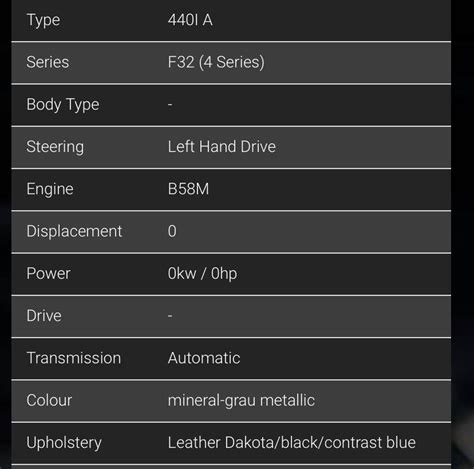The image size is (474, 469).
Task: Click the Displacement value 0
Action: point(172,231)
